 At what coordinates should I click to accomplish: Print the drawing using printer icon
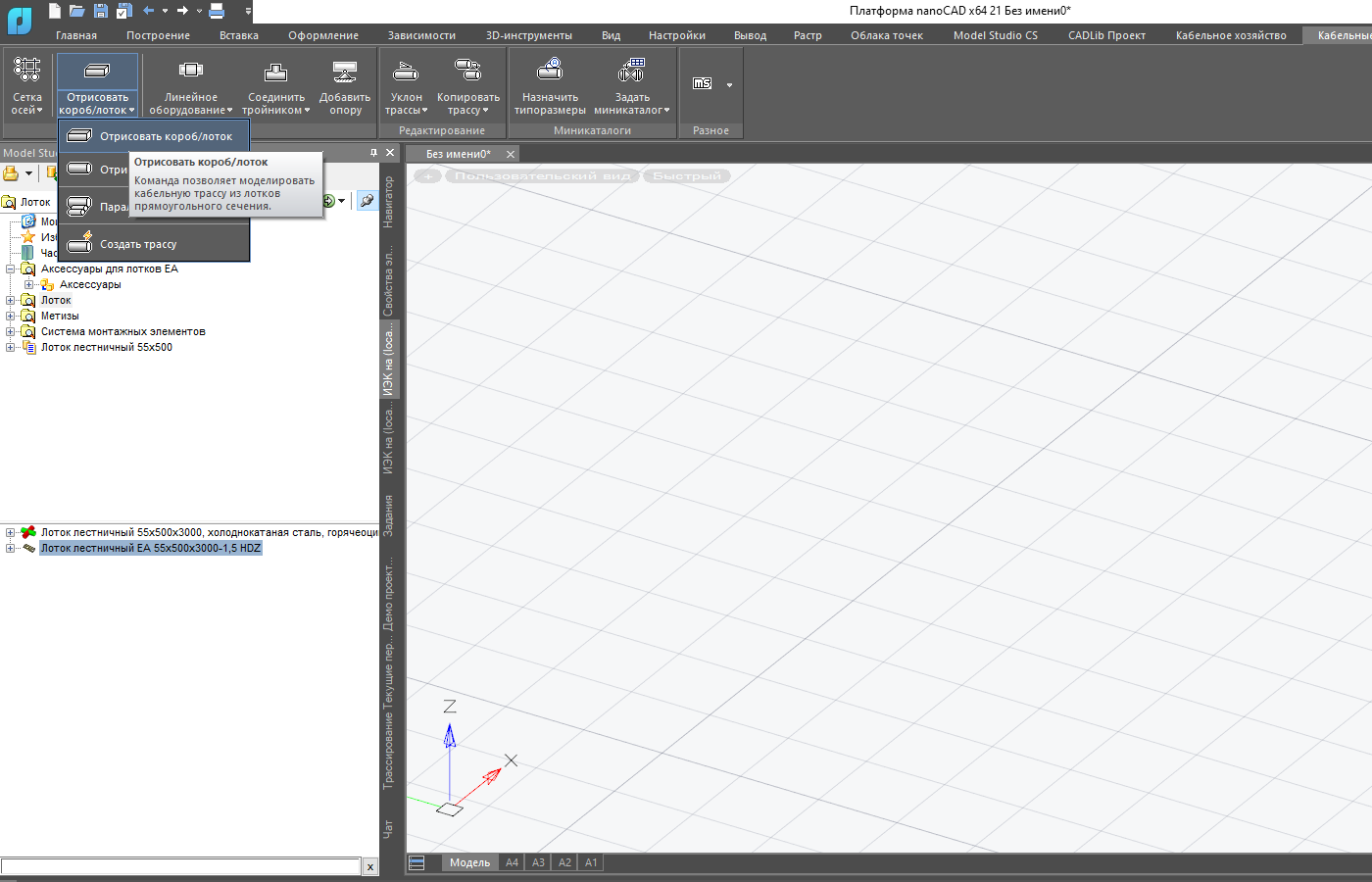point(217,11)
